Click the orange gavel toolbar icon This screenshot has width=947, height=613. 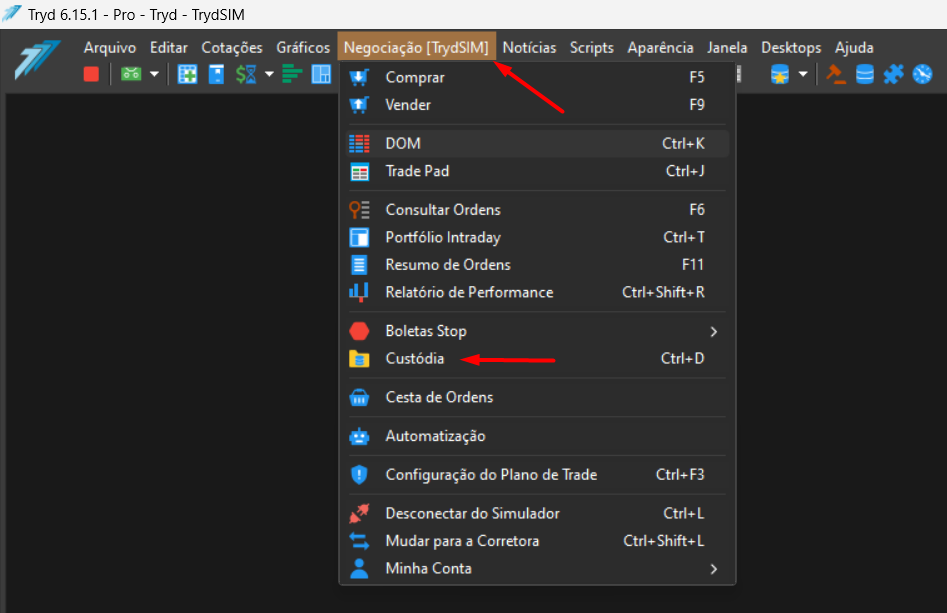pyautogui.click(x=836, y=74)
